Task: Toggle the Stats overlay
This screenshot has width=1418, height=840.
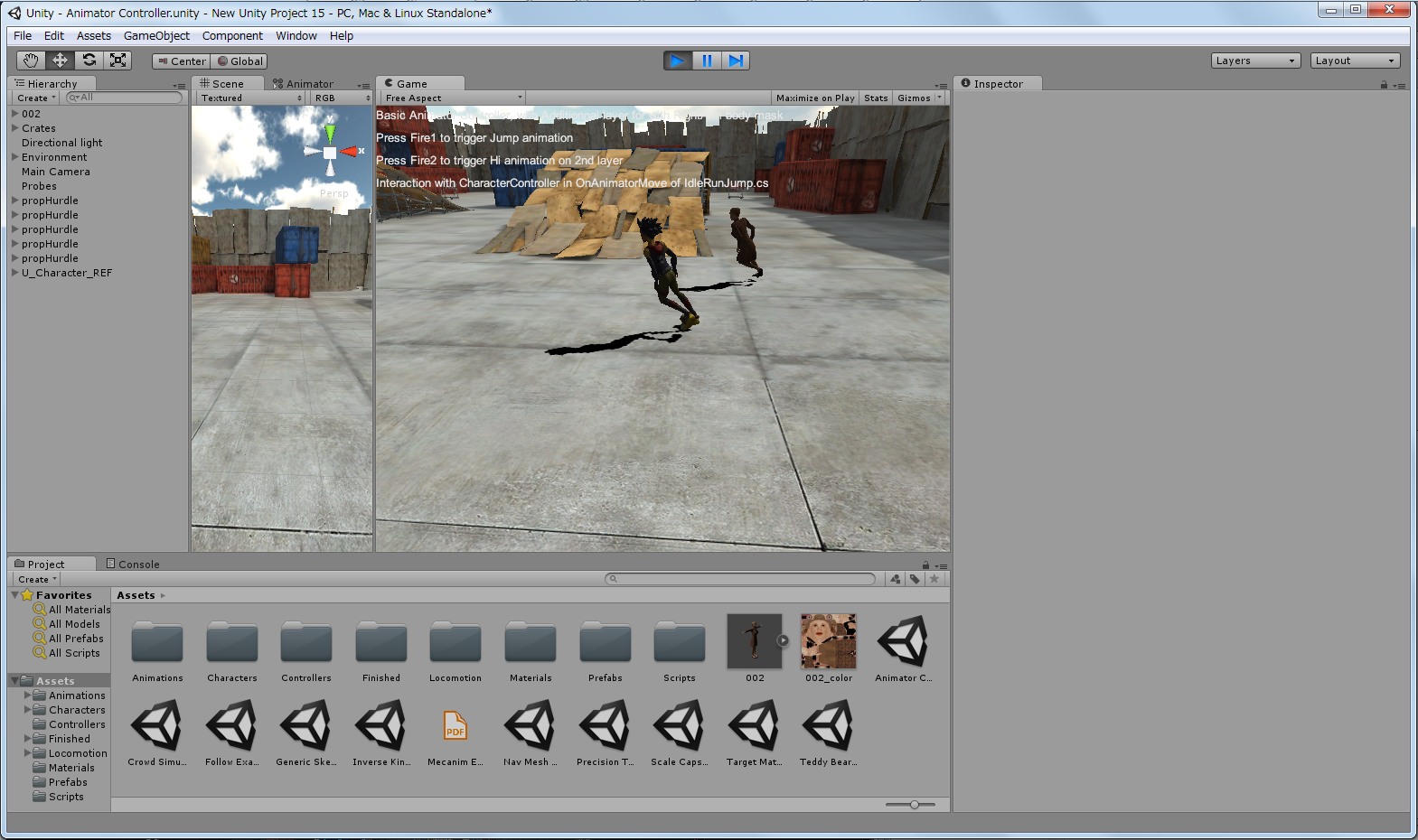Action: pos(876,98)
